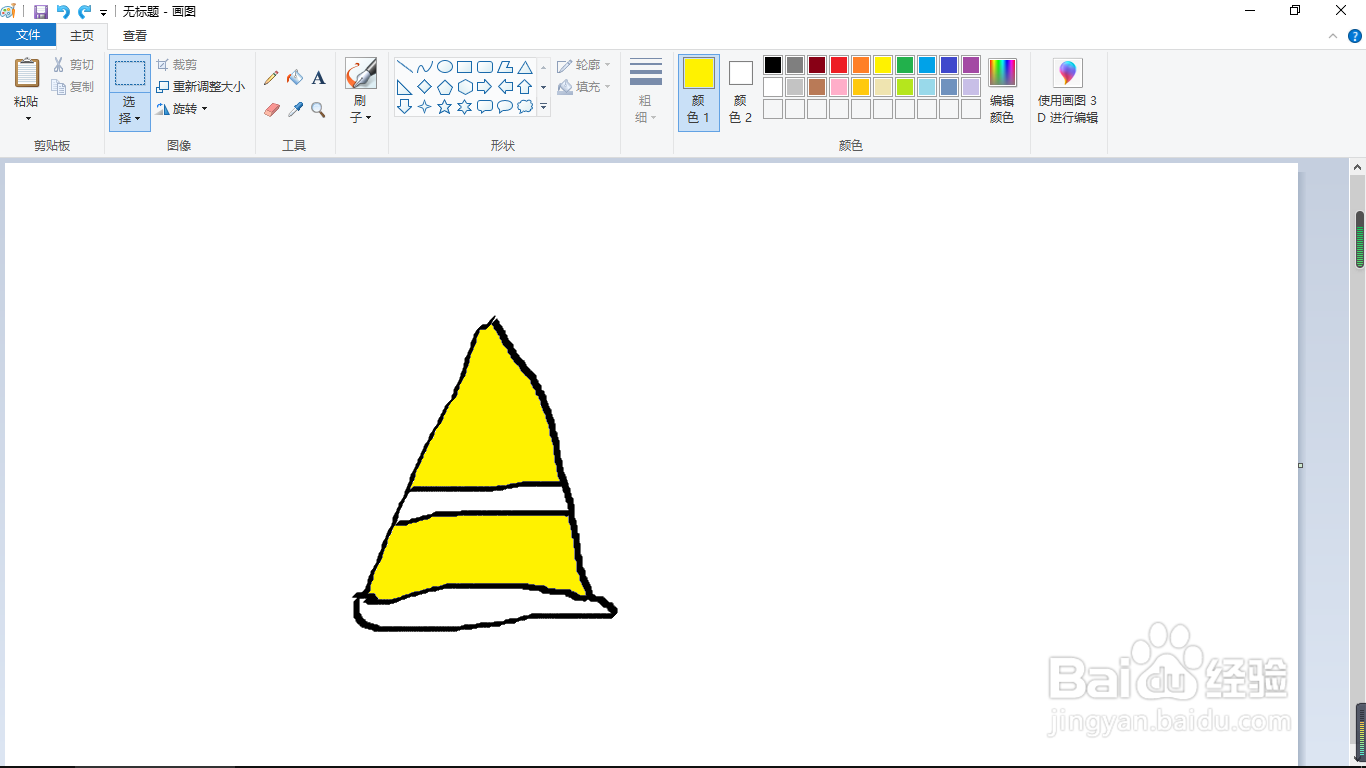Image resolution: width=1366 pixels, height=768 pixels.
Task: Pick the red color swatch
Action: point(839,65)
